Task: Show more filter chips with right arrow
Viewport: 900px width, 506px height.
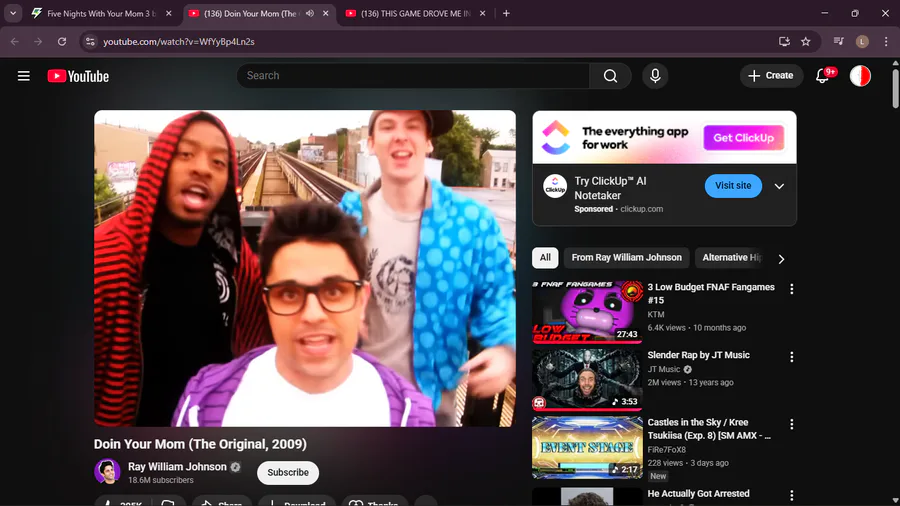Action: click(781, 259)
